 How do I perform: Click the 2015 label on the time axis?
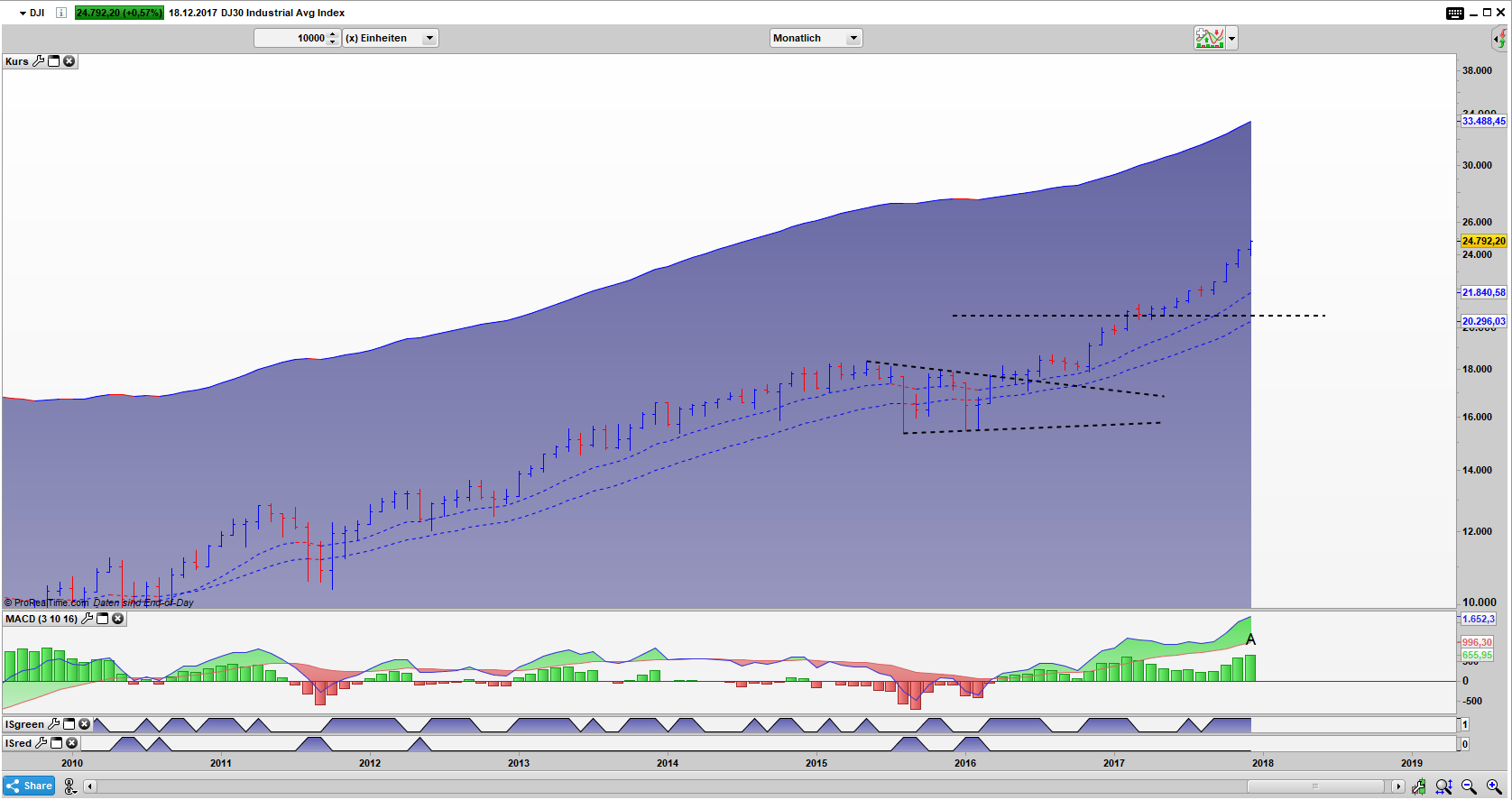click(816, 763)
